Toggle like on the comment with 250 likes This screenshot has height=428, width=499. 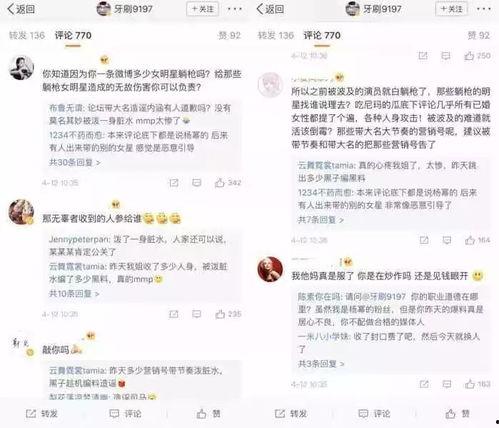(x=477, y=56)
